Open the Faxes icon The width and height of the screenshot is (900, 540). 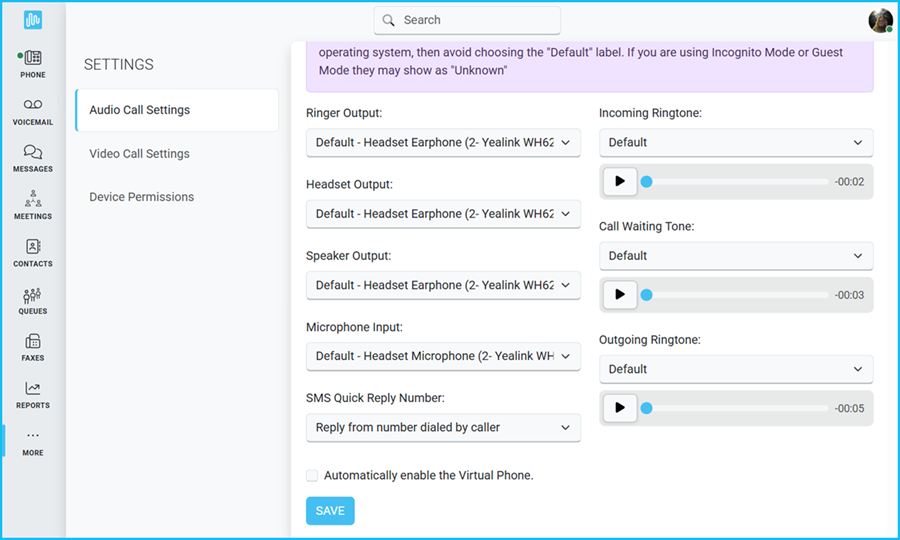coord(33,341)
